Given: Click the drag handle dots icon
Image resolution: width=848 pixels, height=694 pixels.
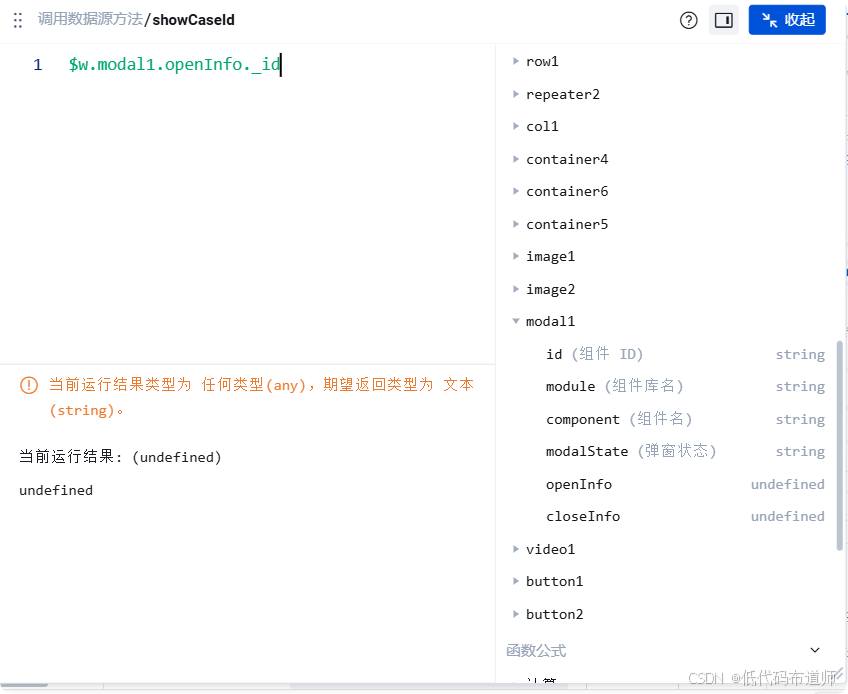Looking at the screenshot, I should coord(18,21).
